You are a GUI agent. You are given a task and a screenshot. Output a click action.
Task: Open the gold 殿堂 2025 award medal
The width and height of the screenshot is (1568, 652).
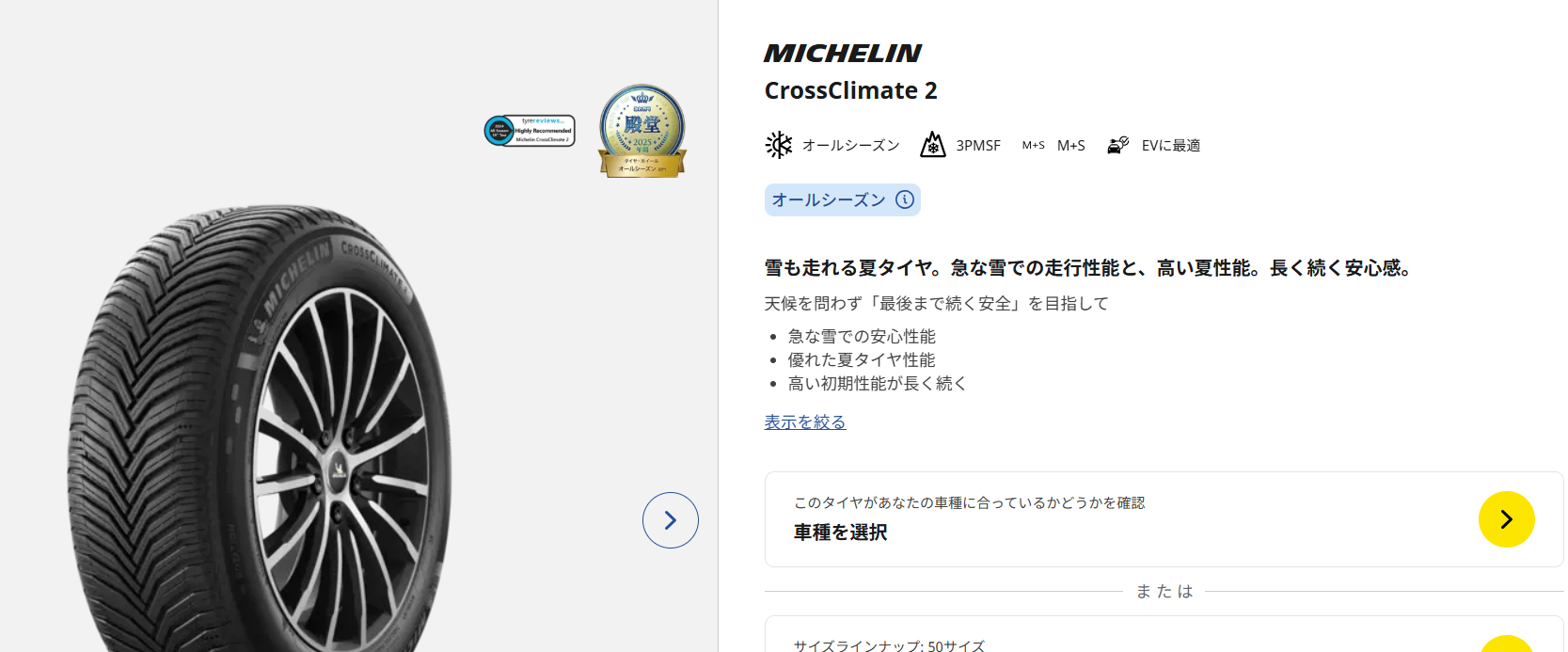(642, 131)
